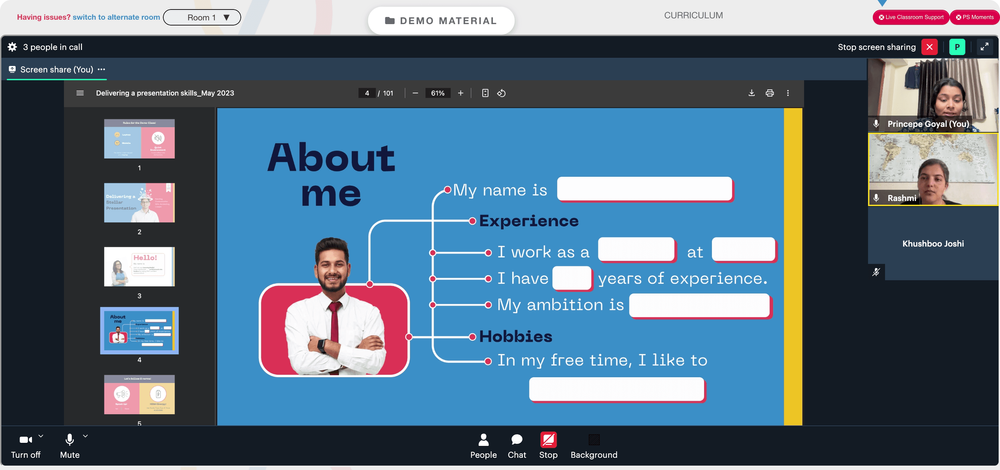The image size is (1000, 470).
Task: Select the Room 1 dropdown
Action: (x=202, y=17)
